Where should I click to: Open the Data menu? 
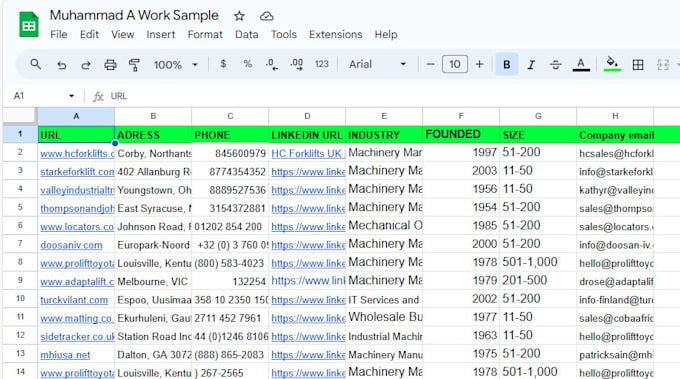coord(246,34)
